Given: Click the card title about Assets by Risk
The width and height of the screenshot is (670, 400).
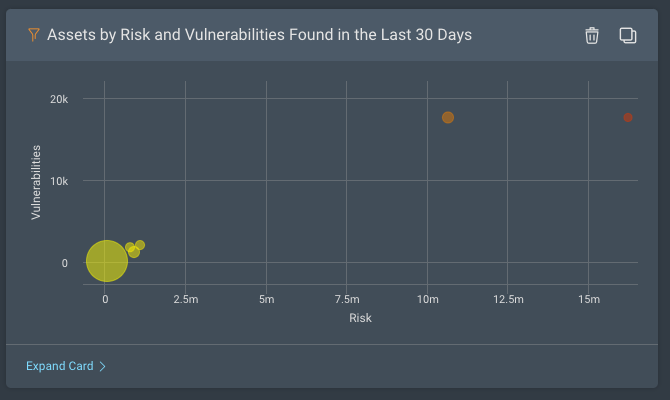Looking at the screenshot, I should click(260, 35).
